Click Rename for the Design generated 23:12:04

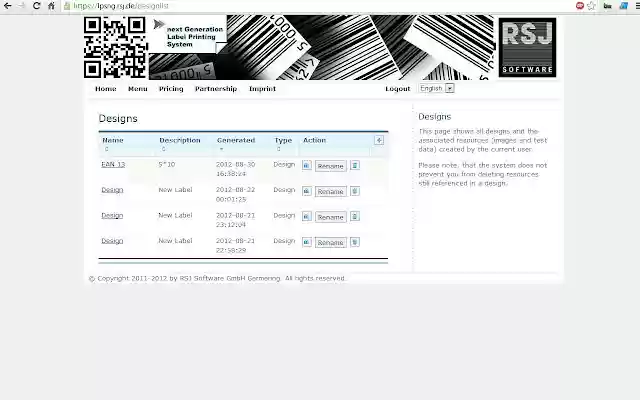(331, 217)
